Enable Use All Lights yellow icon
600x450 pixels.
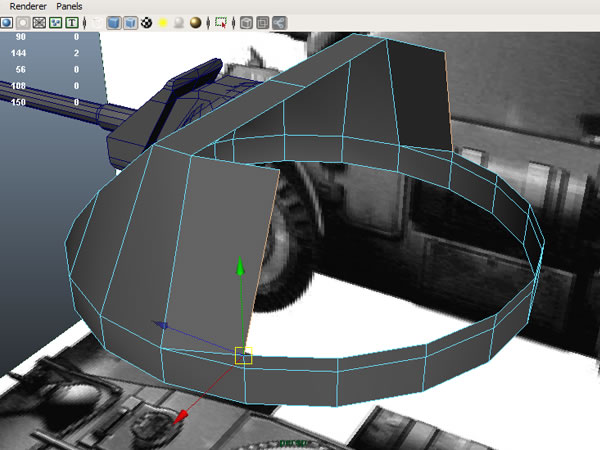[163, 23]
